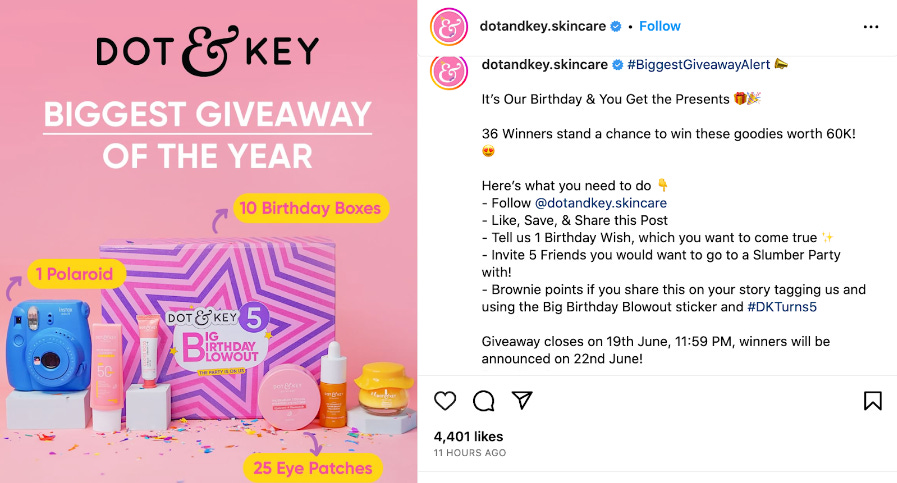Open the three-dot more options menu
897x483 pixels.
pos(871,27)
